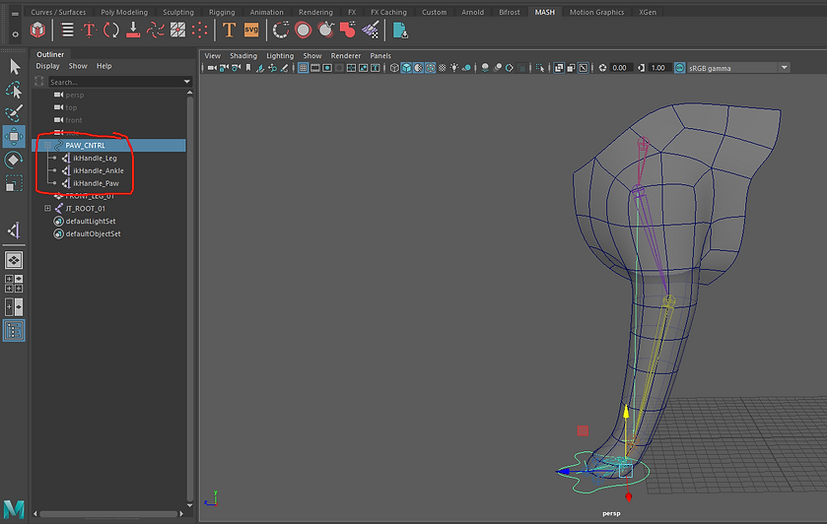Open shelf settings gear icon
827x524 pixels.
click(x=15, y=34)
